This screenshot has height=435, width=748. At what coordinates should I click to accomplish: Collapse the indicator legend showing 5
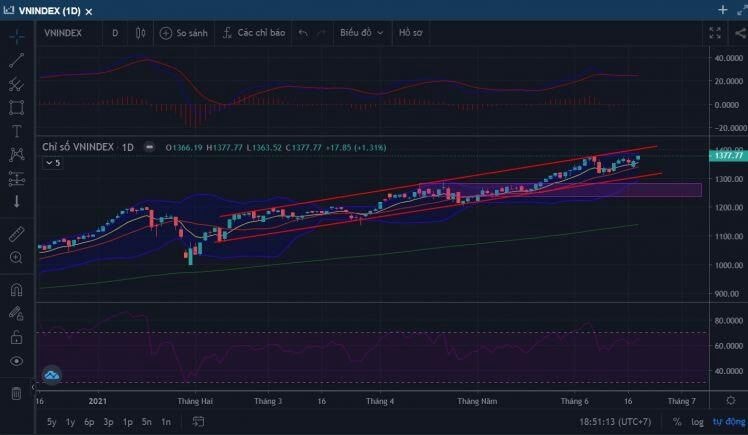[x=52, y=163]
